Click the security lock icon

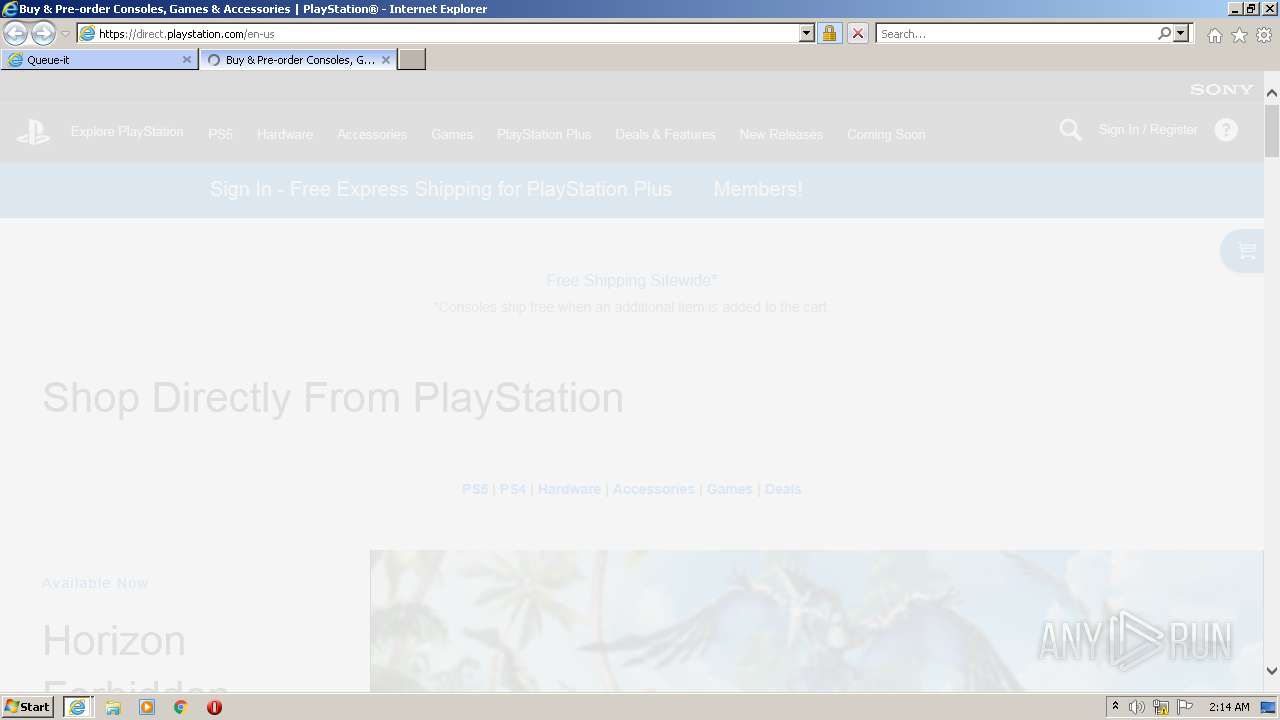[x=829, y=34]
